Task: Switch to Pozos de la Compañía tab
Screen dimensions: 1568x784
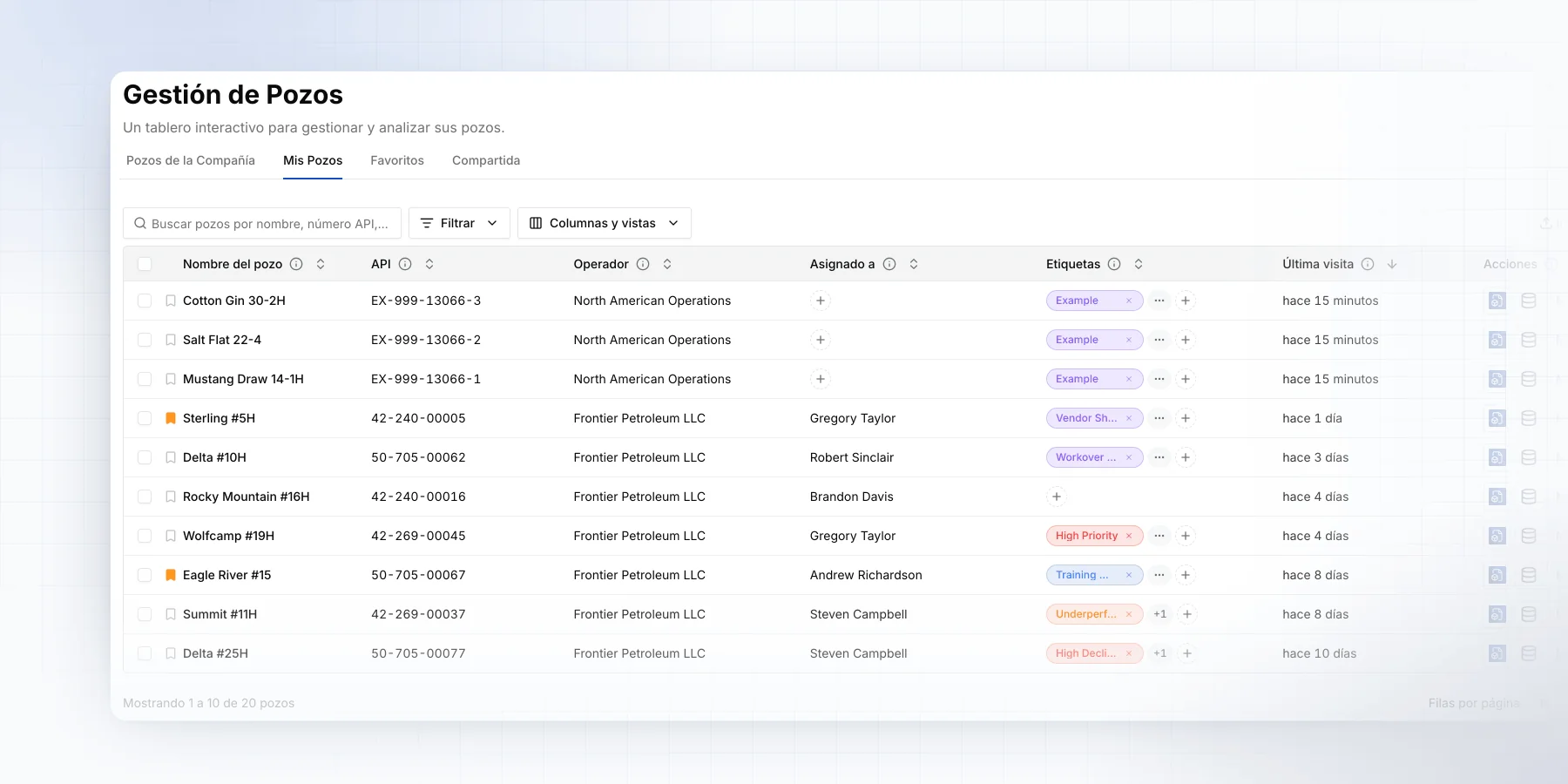Action: point(191,160)
